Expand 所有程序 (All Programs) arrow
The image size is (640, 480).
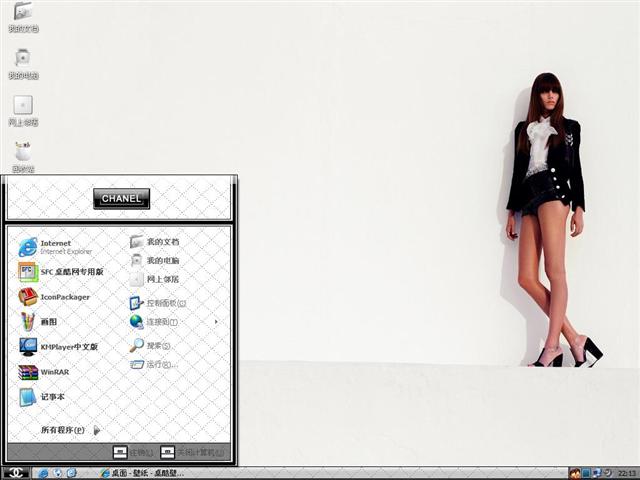point(97,430)
